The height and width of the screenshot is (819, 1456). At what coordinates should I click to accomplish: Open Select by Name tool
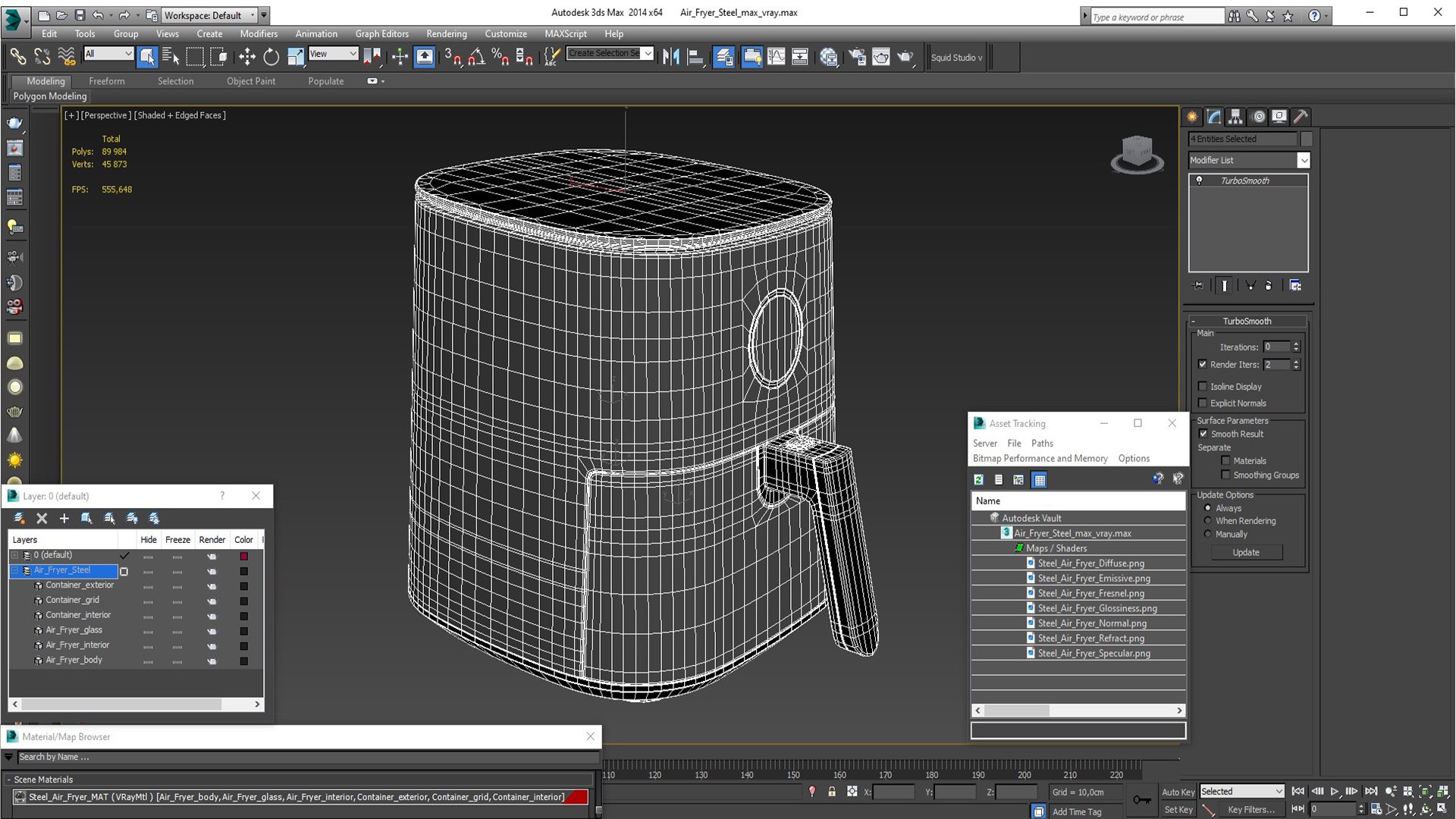click(x=171, y=57)
